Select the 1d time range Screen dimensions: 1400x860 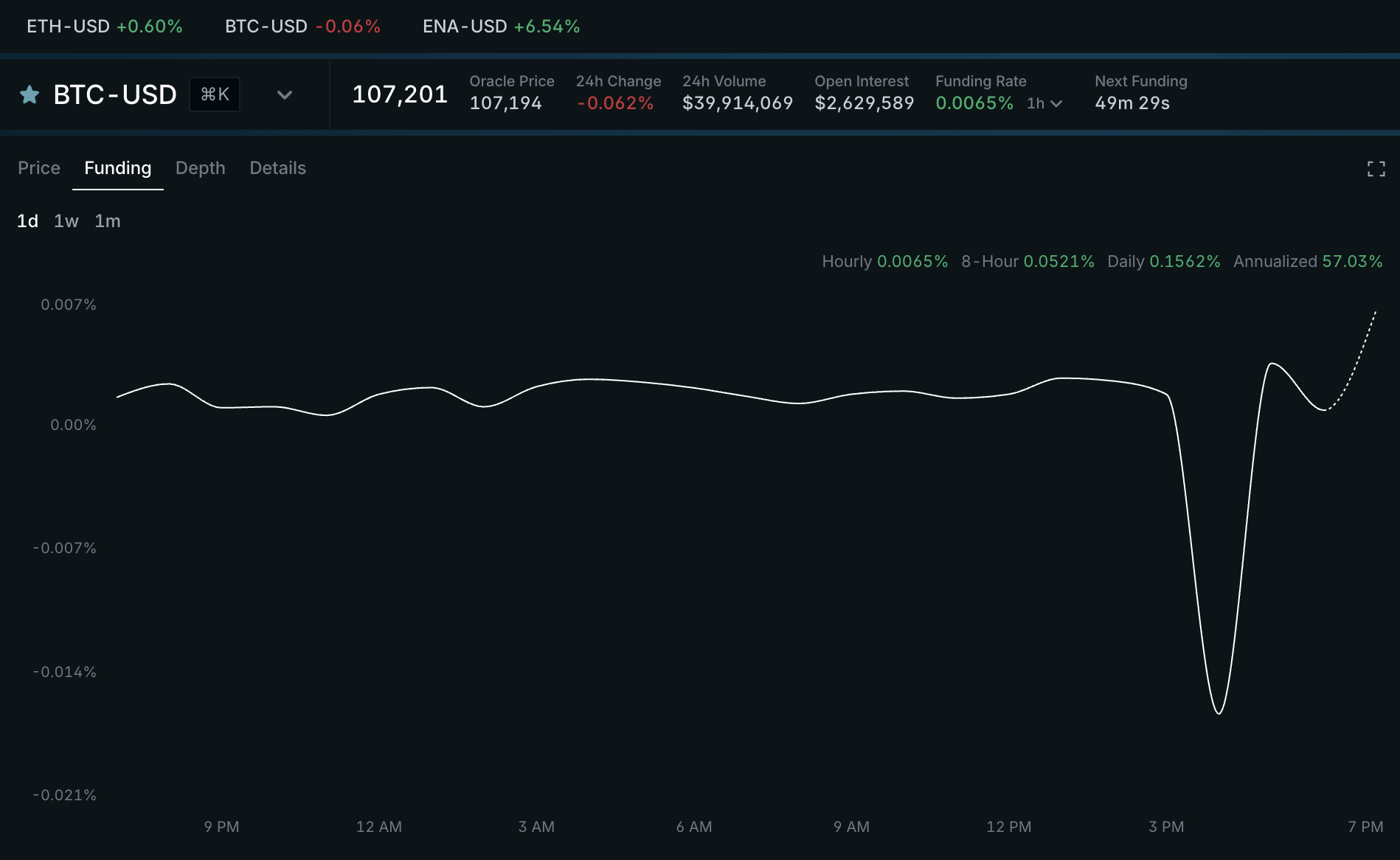coord(27,221)
